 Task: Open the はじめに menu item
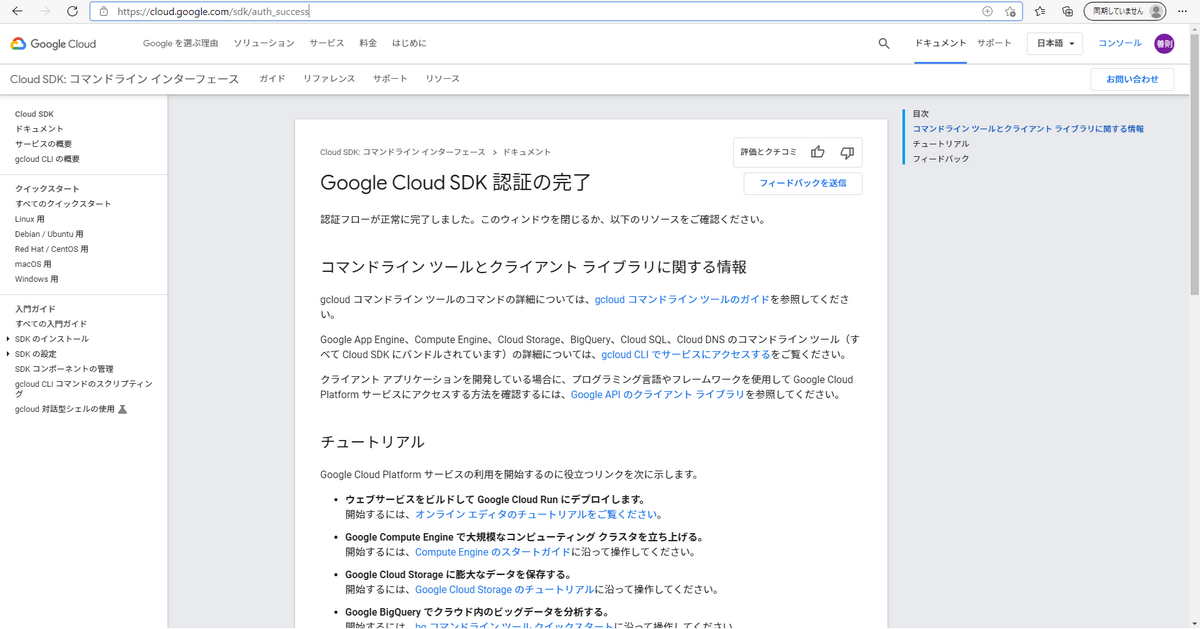tap(409, 44)
